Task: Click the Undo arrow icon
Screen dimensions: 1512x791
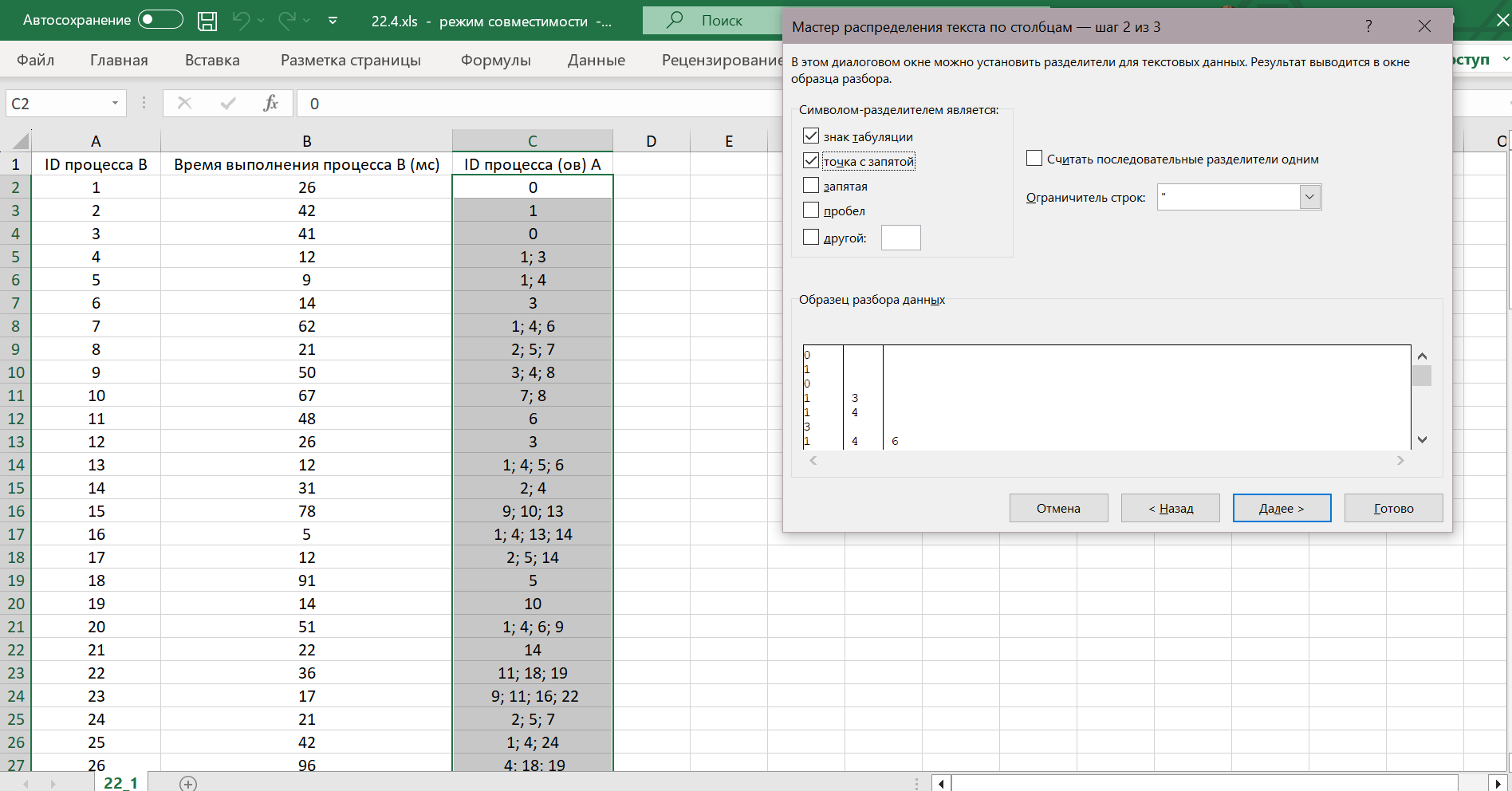Action: [x=241, y=21]
